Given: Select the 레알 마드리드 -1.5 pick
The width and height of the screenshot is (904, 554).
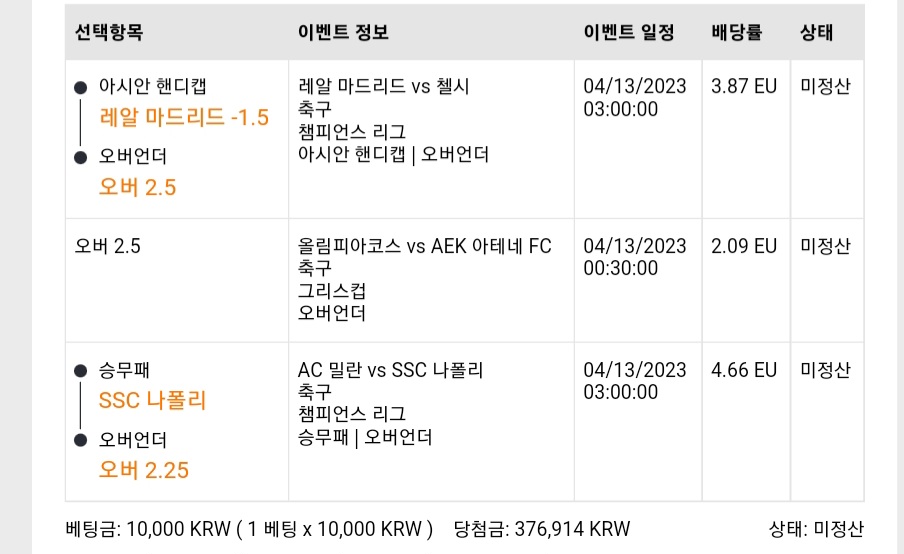Looking at the screenshot, I should pyautogui.click(x=184, y=118).
